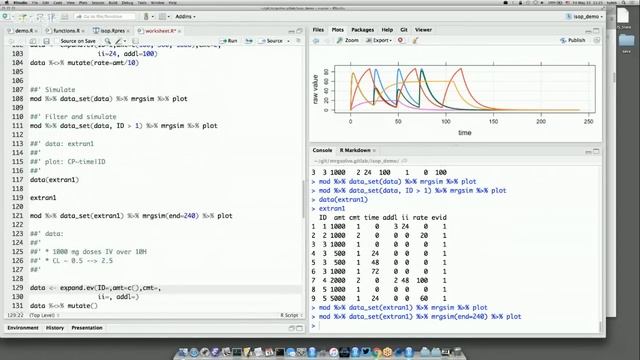
Task: Click the Go to file/function field
Action: click(105, 16)
